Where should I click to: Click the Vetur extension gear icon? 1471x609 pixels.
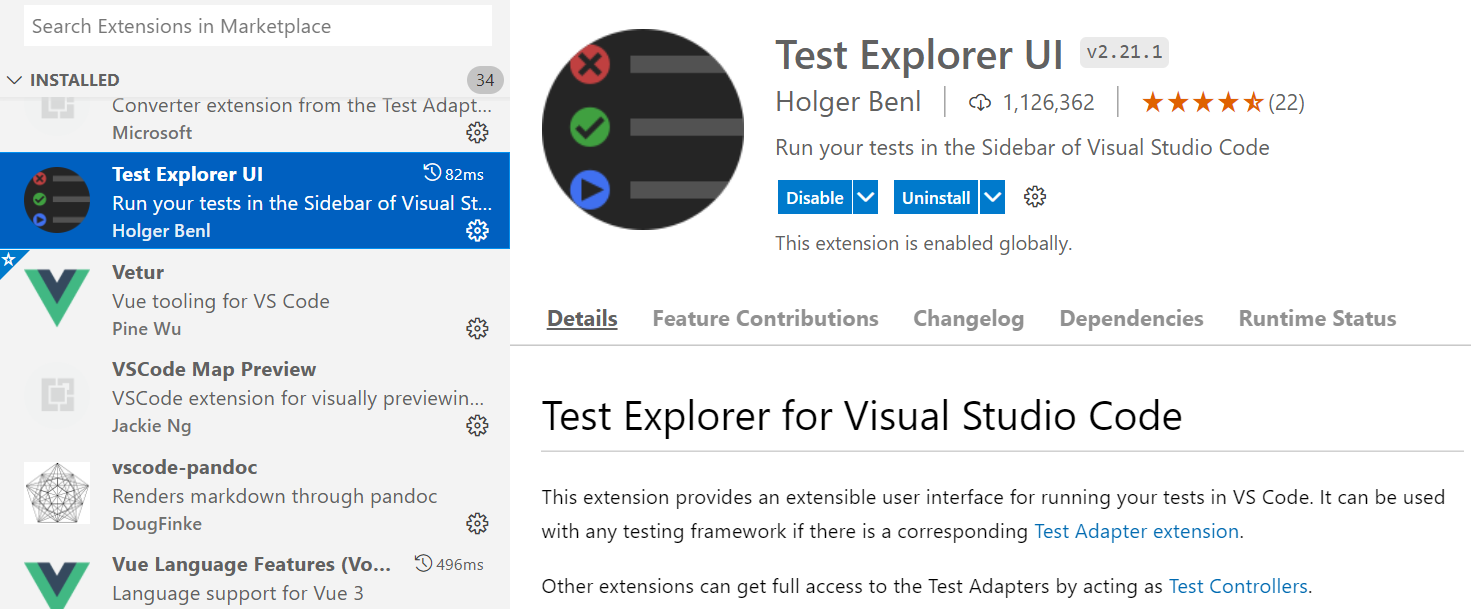tap(478, 327)
